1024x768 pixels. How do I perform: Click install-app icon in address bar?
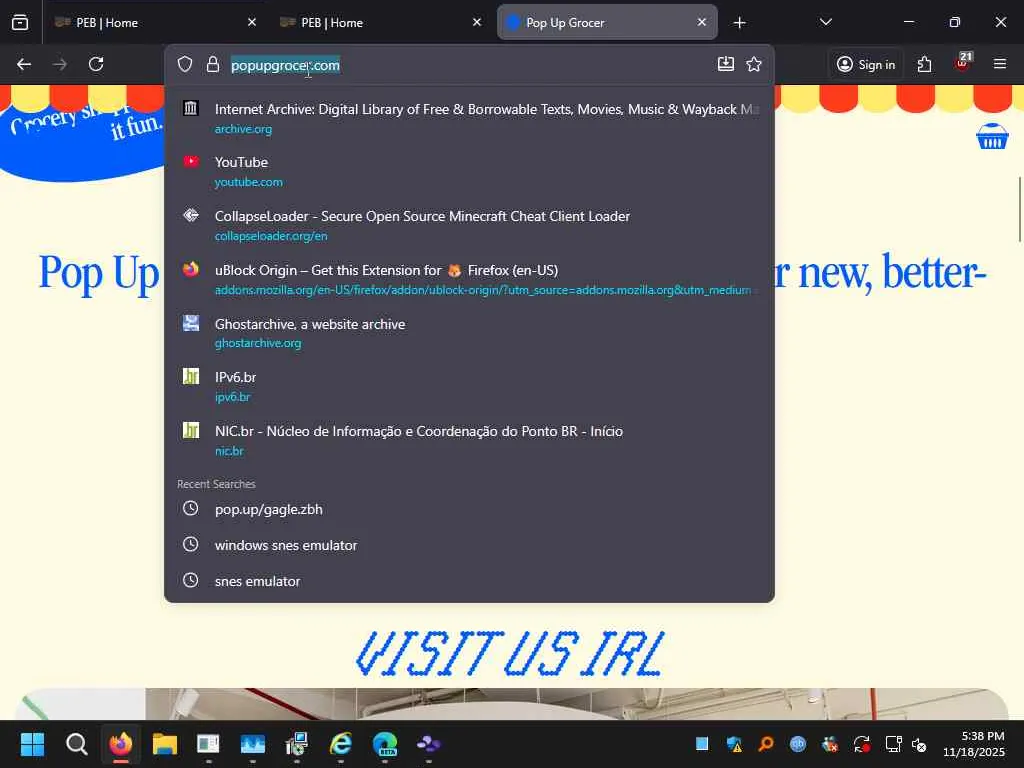tap(726, 64)
